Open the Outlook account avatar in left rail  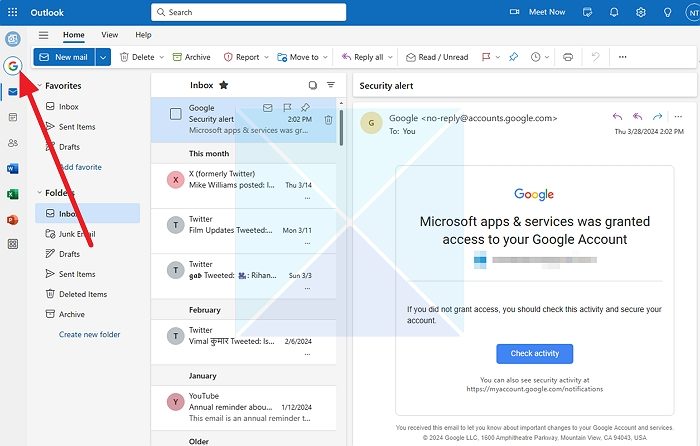click(x=12, y=39)
